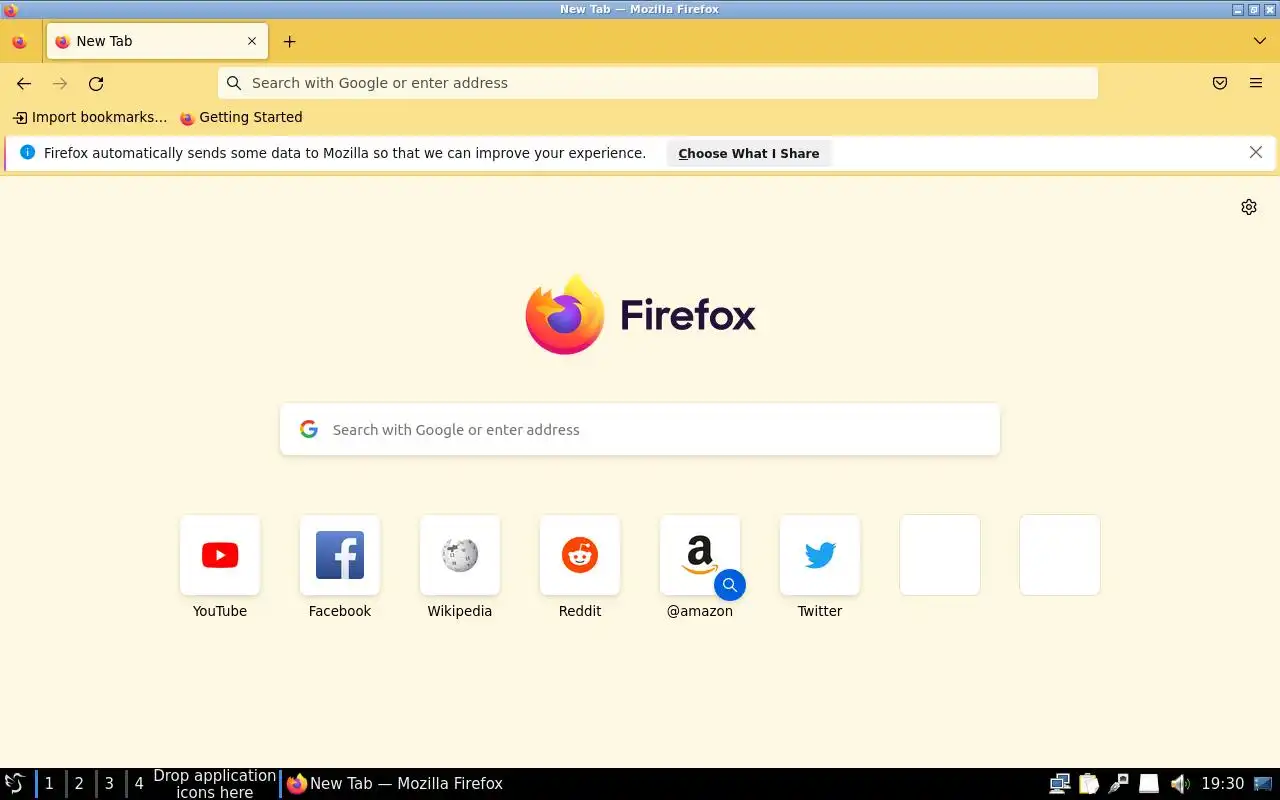
Task: Switch to workspace 4
Action: pyautogui.click(x=139, y=784)
